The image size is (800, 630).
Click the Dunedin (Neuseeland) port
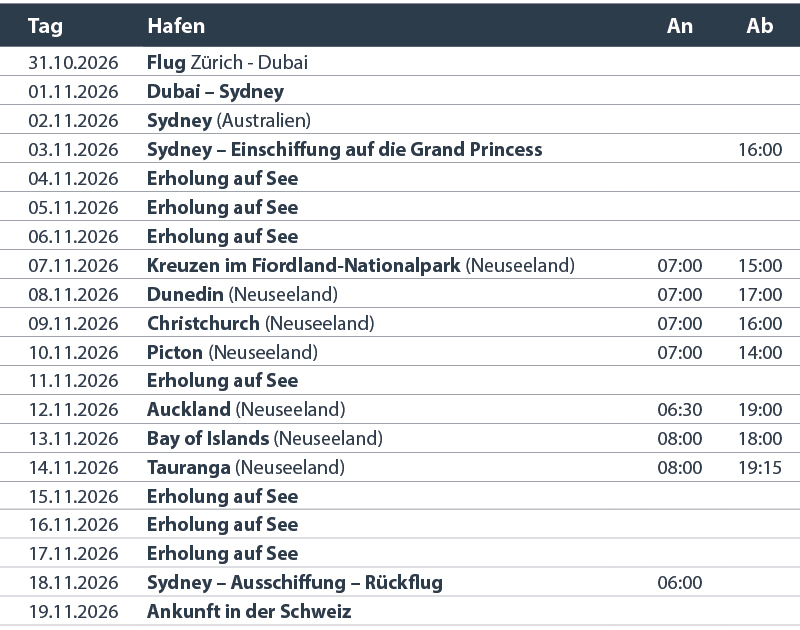click(x=242, y=294)
